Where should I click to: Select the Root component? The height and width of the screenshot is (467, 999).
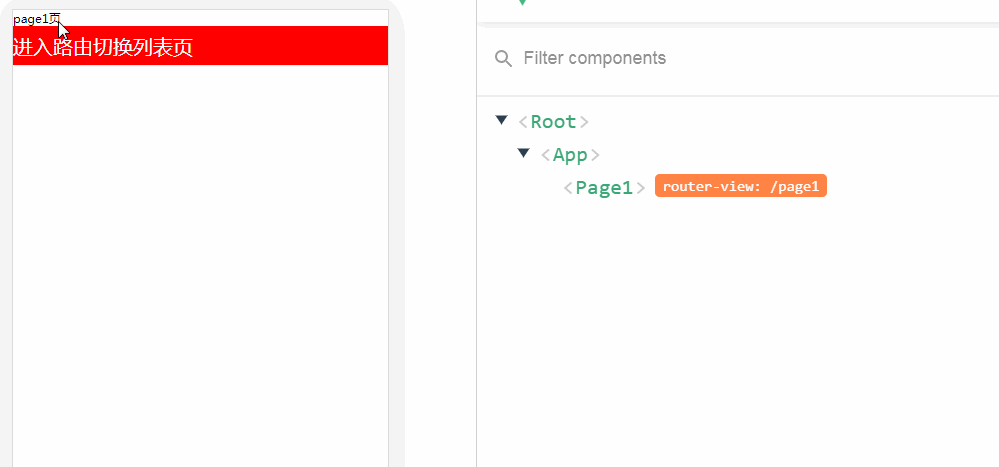click(553, 122)
